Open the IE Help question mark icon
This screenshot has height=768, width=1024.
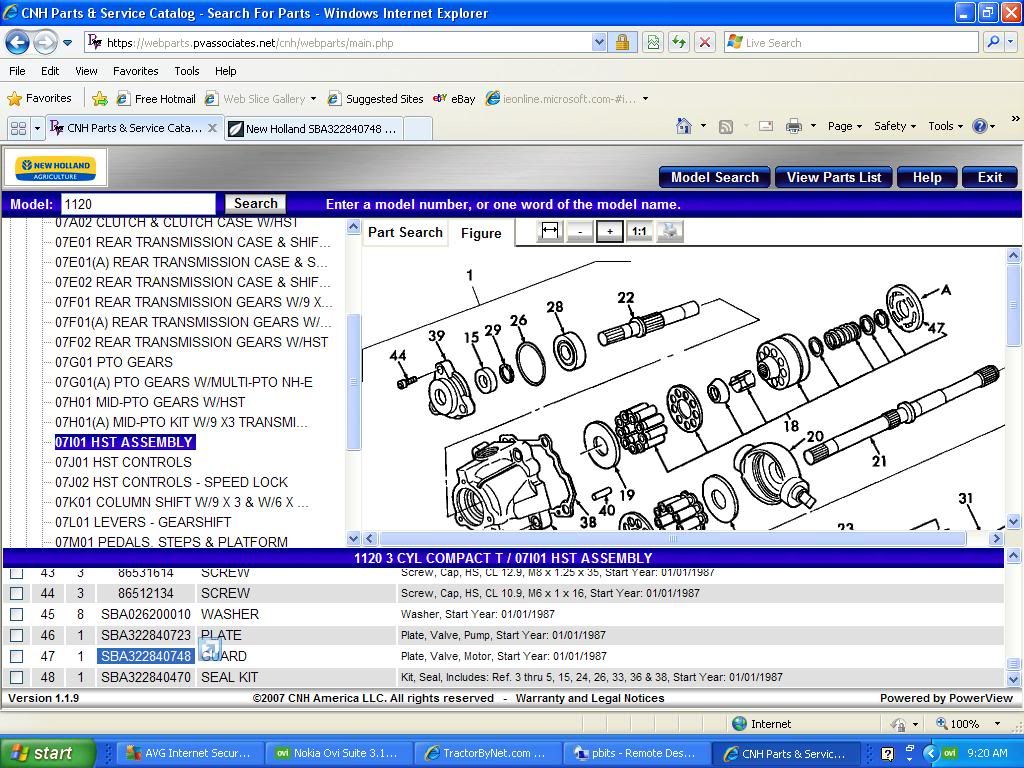click(980, 126)
